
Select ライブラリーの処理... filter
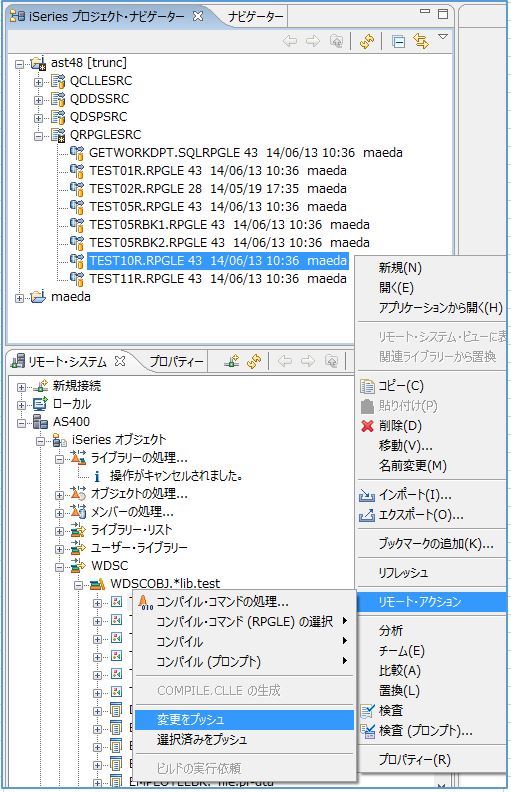(x=139, y=458)
